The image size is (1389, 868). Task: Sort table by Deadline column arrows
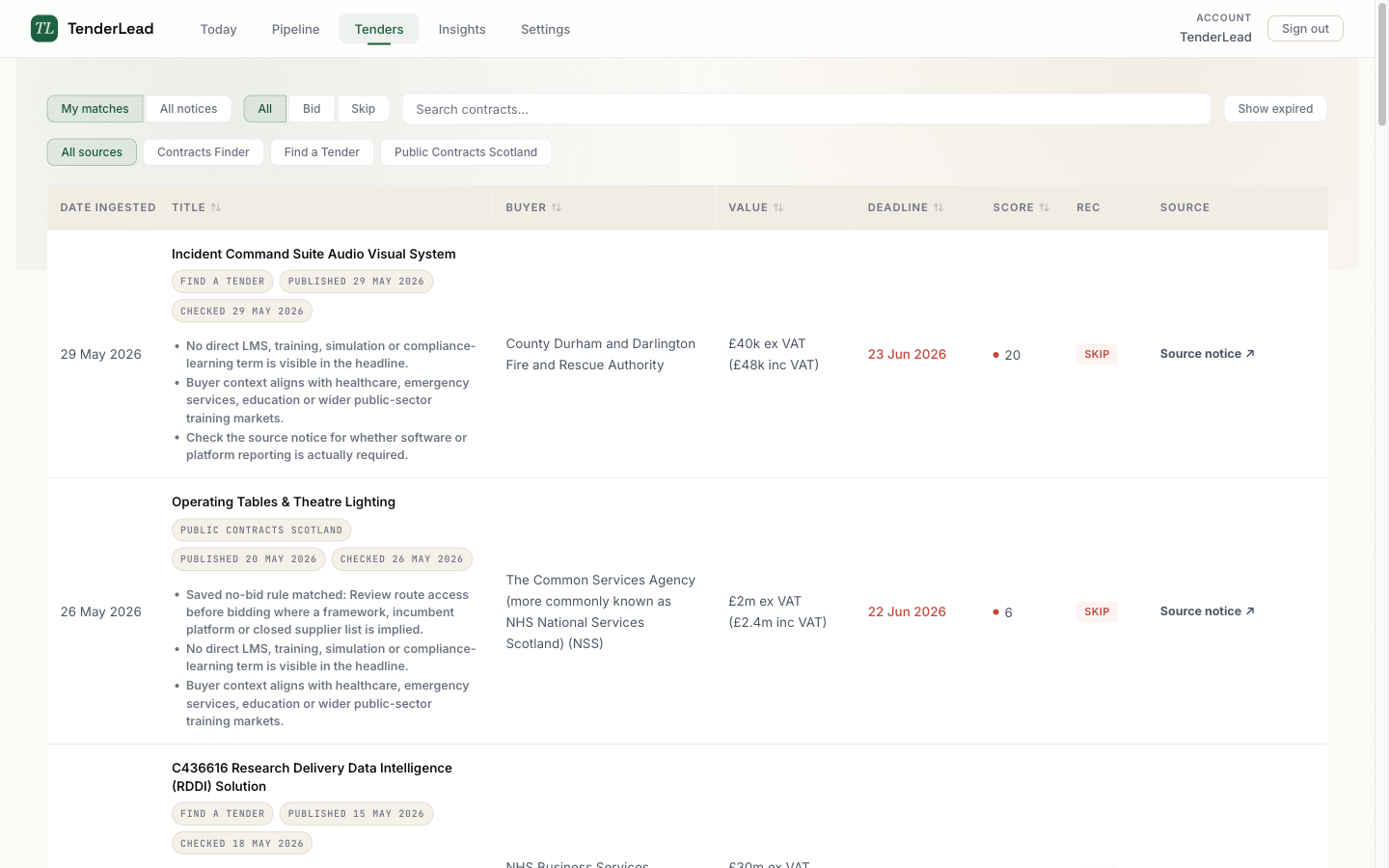click(939, 207)
